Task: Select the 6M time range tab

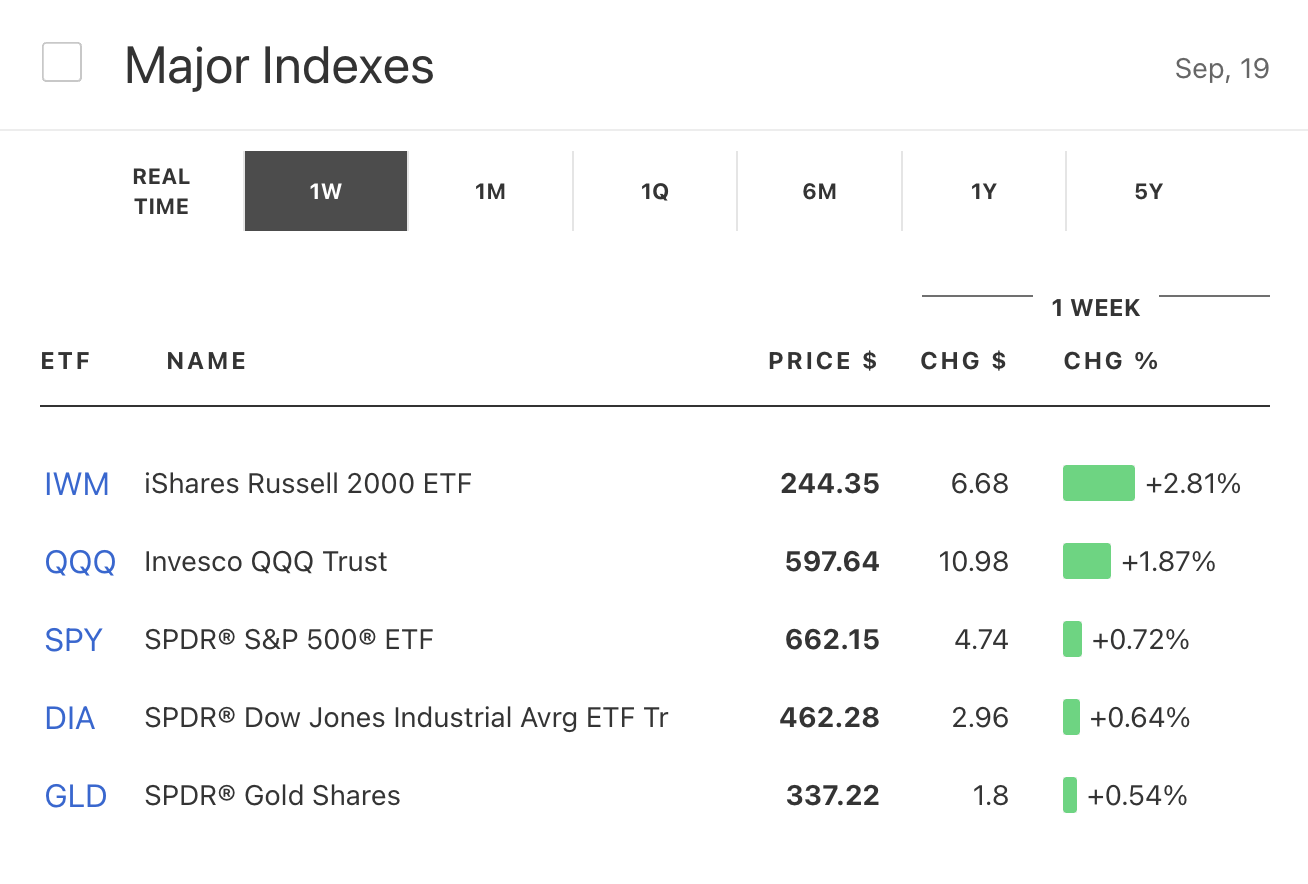Action: pos(819,191)
